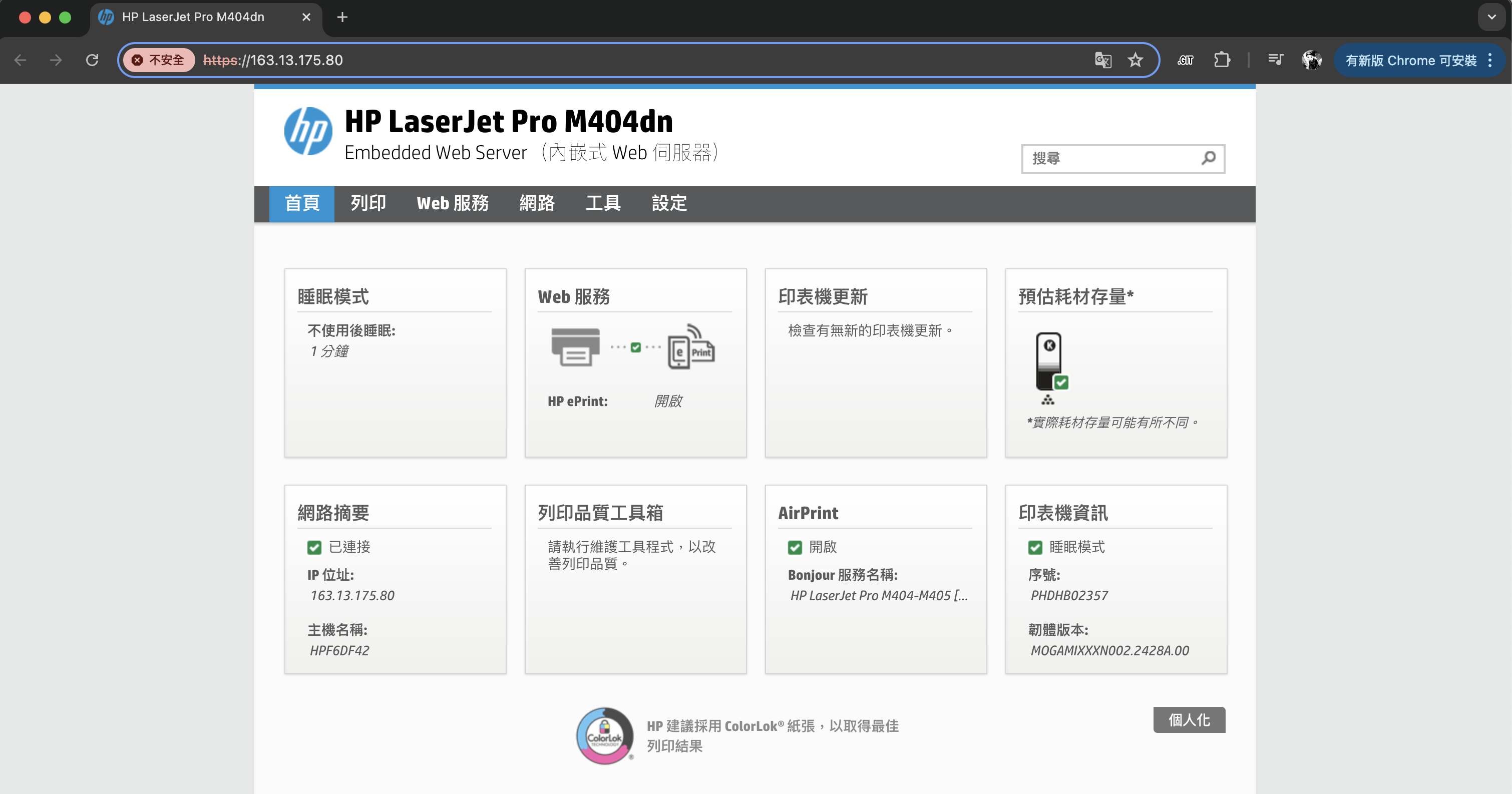
Task: Close the HP LaserJet Pro M404dn tab
Action: [306, 17]
